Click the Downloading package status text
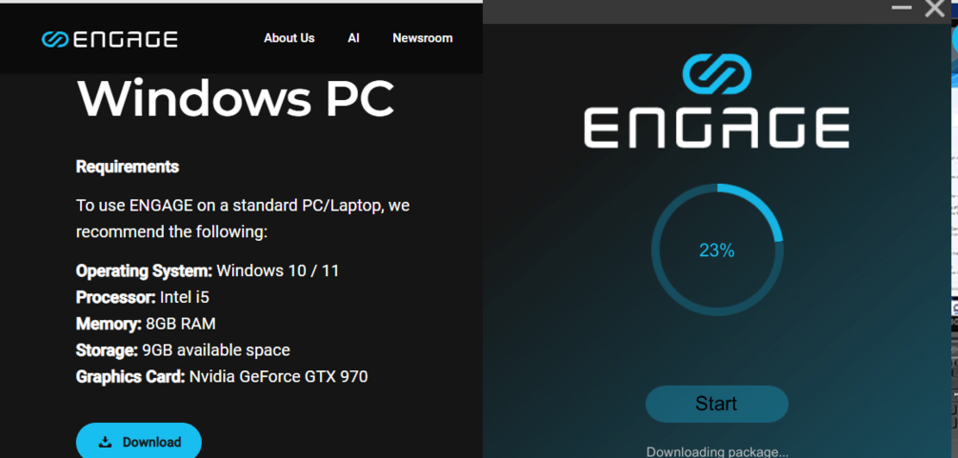This screenshot has height=458, width=958. [x=716, y=451]
